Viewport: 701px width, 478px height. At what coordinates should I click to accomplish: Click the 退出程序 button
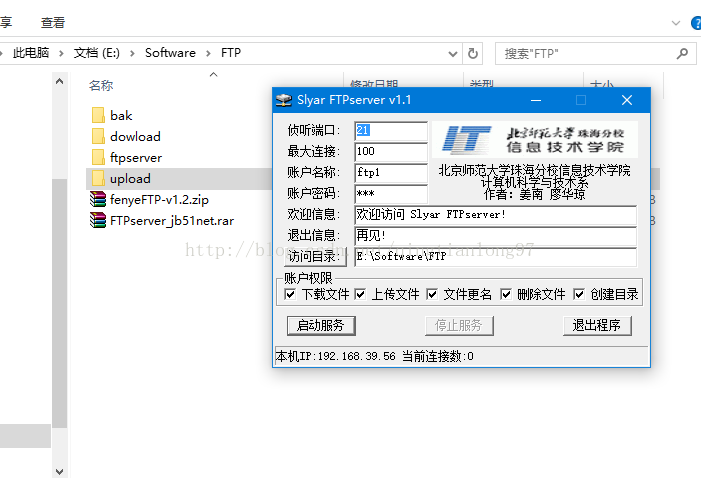597,326
